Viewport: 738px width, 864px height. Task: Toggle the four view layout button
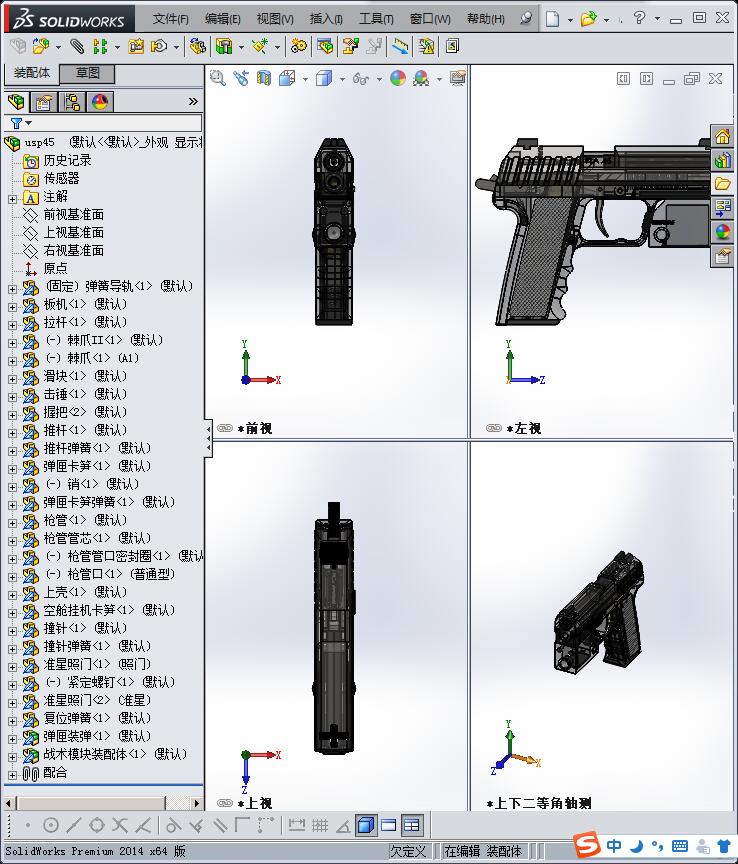(412, 825)
